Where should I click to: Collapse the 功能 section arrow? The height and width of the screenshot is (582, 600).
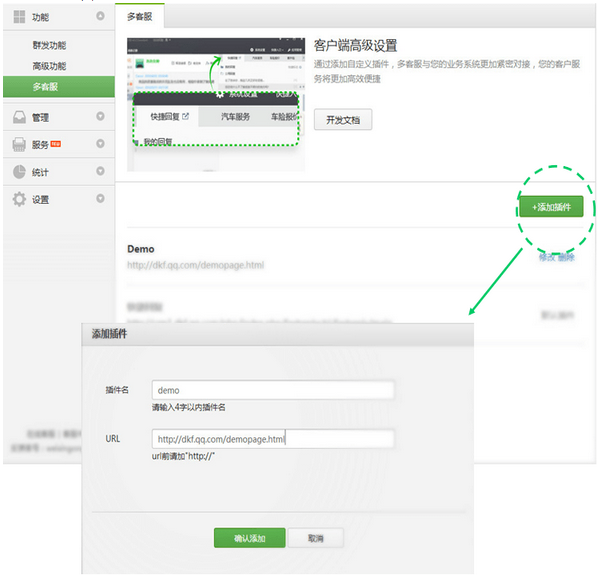click(x=100, y=16)
